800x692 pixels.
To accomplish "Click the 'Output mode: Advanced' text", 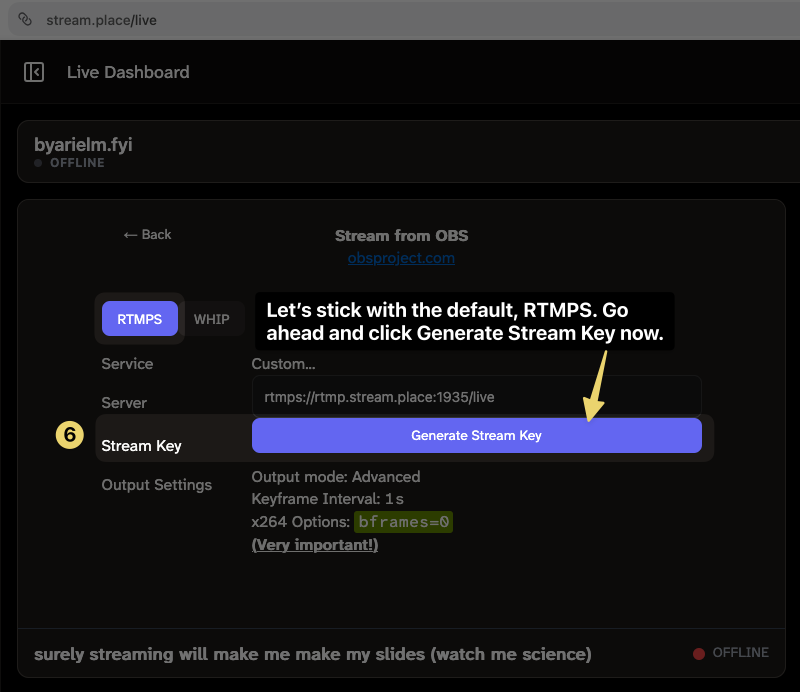I will click(336, 477).
